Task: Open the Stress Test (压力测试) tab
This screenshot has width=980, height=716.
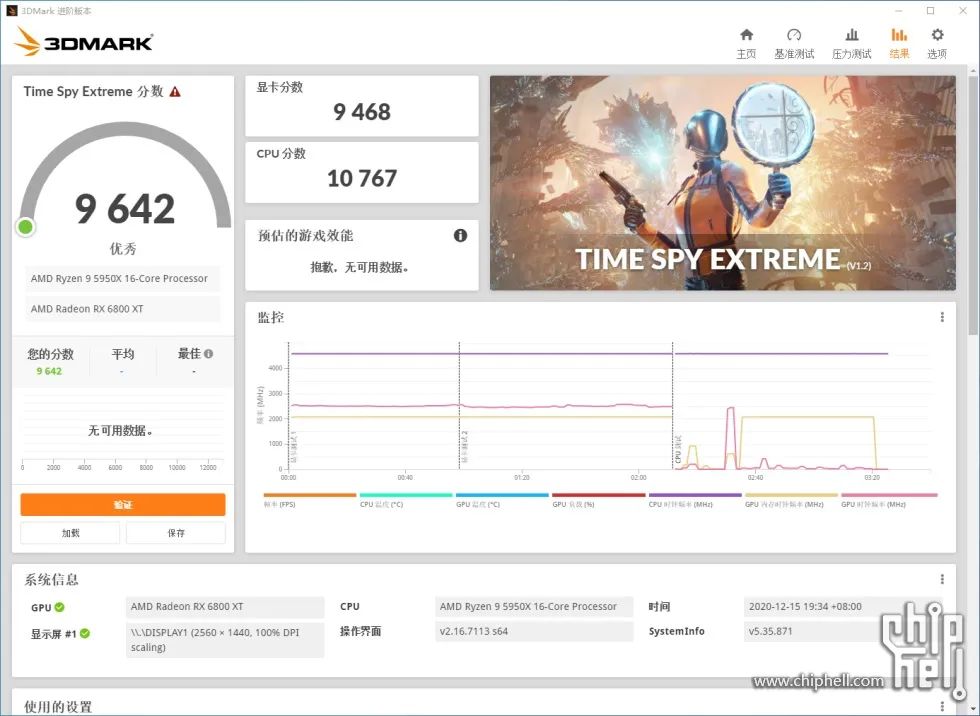Action: point(851,43)
